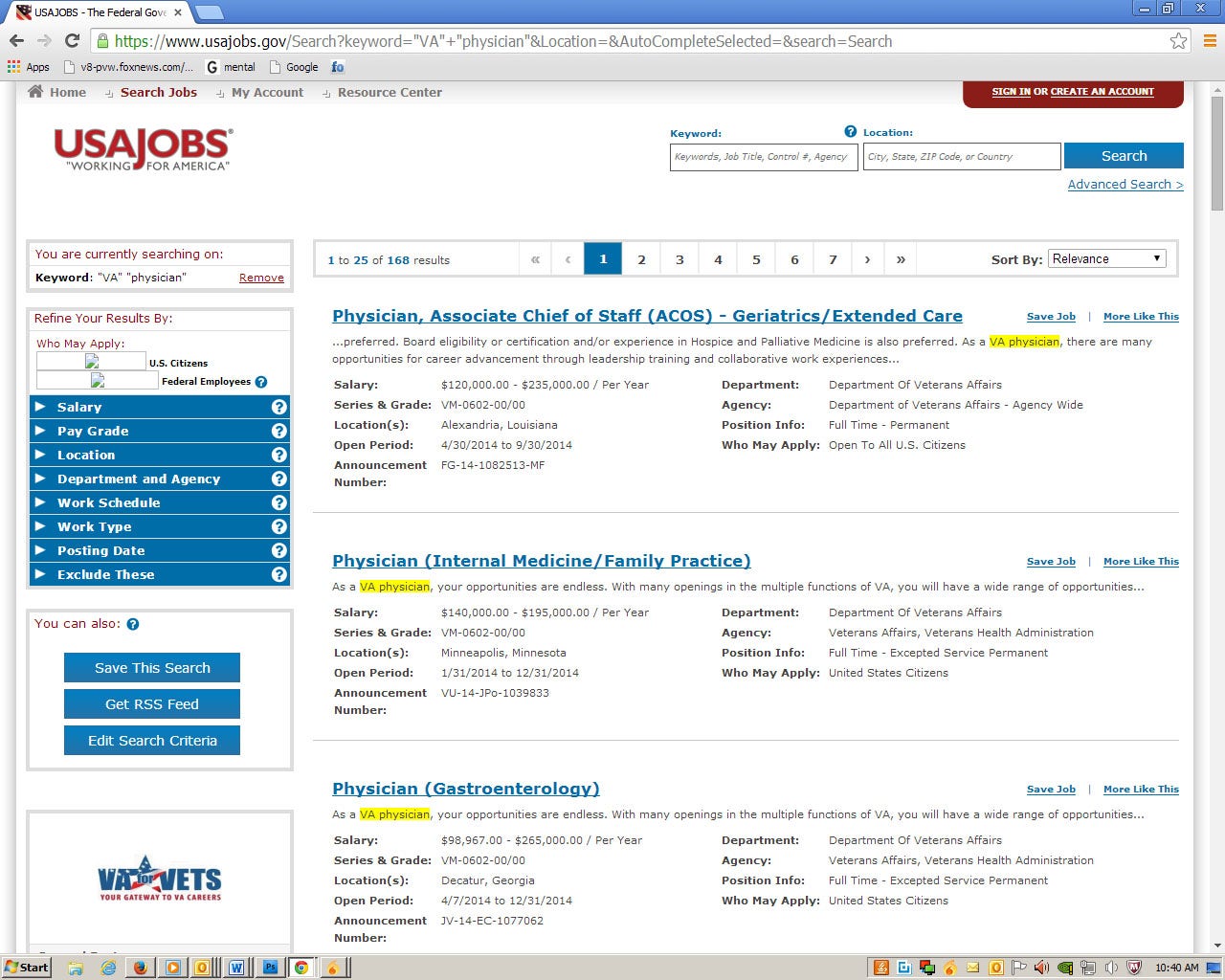Open help icon on Exclude These filter

coord(279,574)
